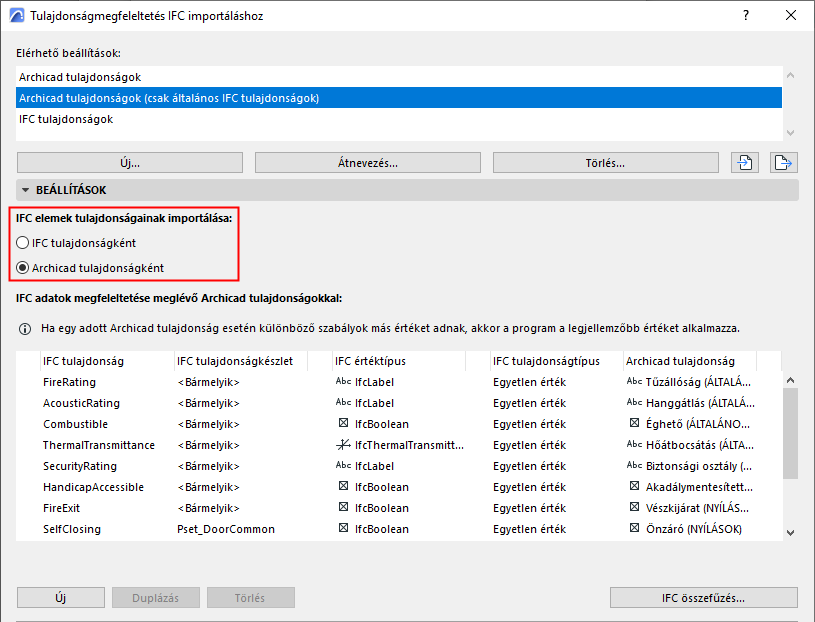This screenshot has width=815, height=622.
Task: Click down arrow of mapping table scrollbar
Action: click(x=791, y=533)
